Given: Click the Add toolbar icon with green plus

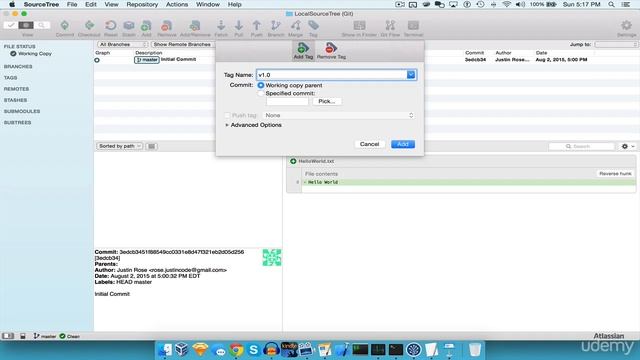Looking at the screenshot, I should coord(146,26).
